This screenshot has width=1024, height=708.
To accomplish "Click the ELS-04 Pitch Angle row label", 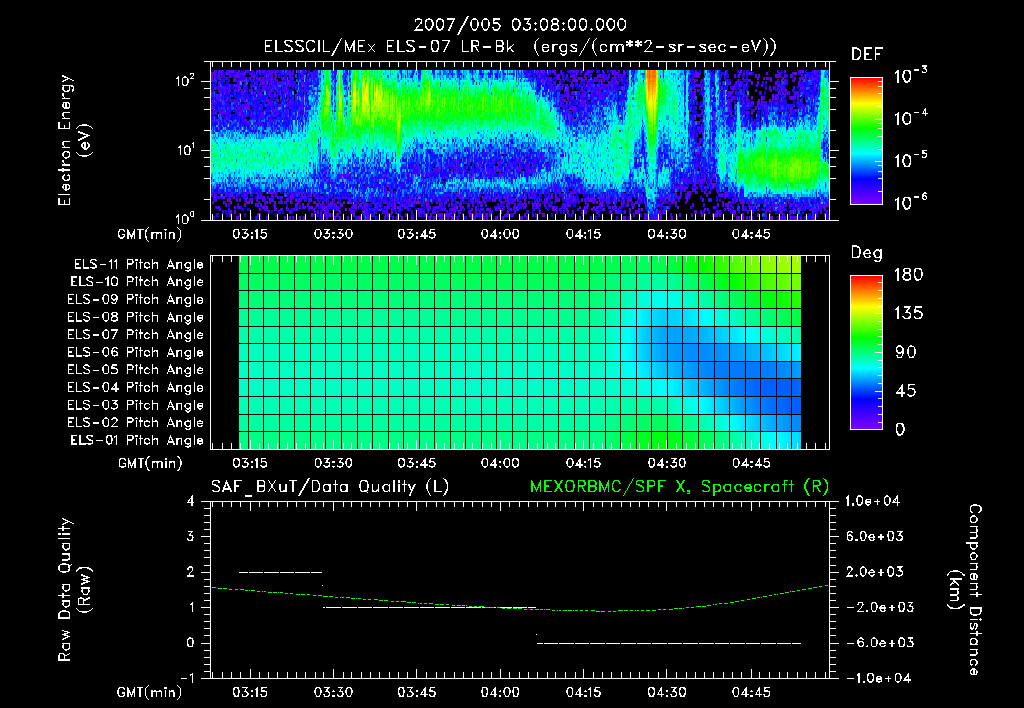I will tap(135, 387).
